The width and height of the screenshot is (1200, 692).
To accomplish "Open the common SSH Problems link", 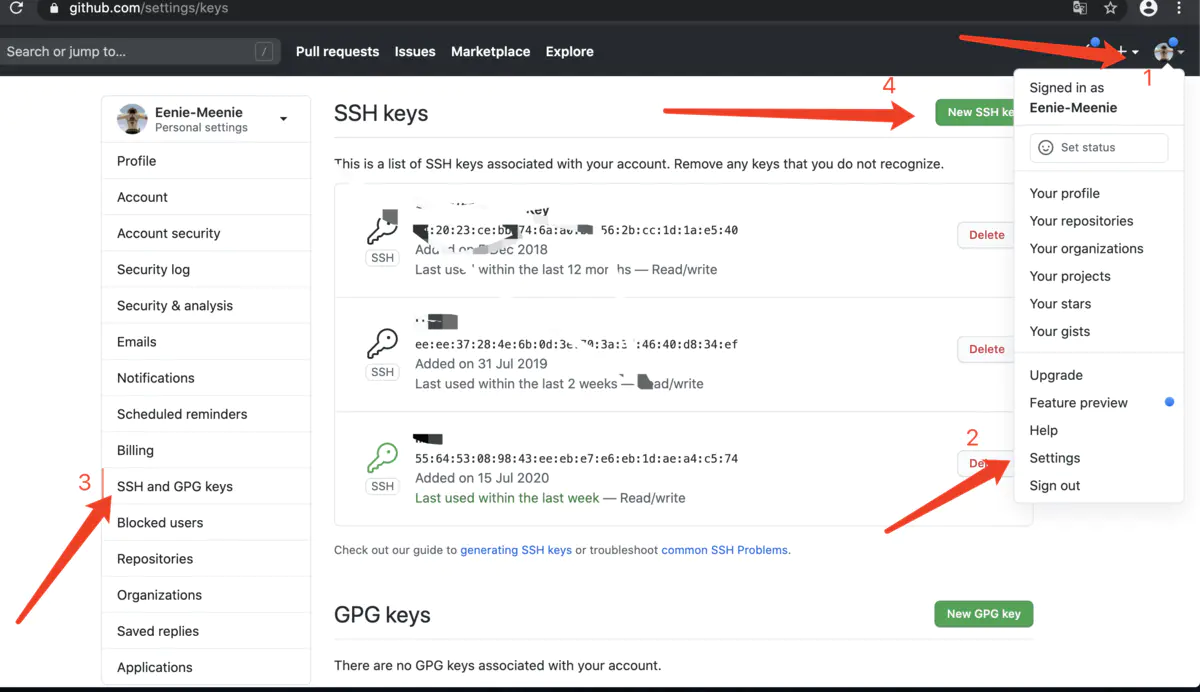I will [x=725, y=550].
